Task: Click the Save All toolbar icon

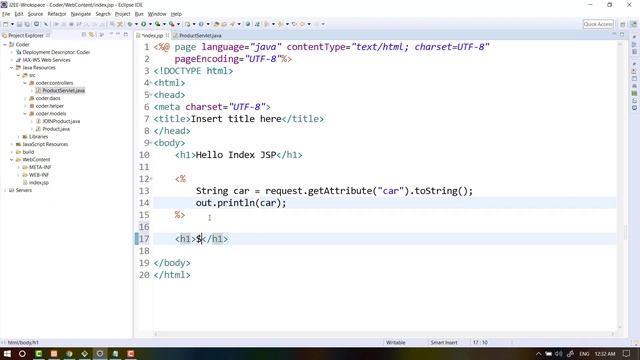Action: (x=27, y=24)
